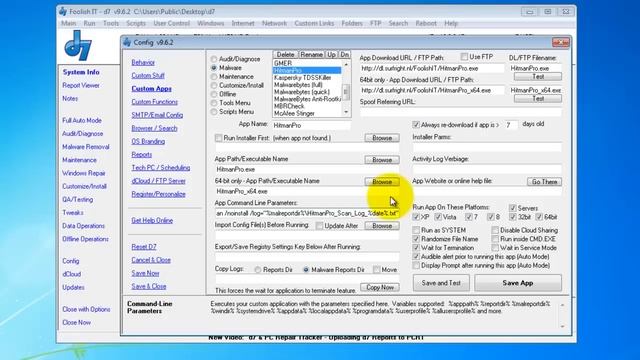The width and height of the screenshot is (640, 360).
Task: Click Test button for HitmanPro.exe filename
Action: coord(538,76)
